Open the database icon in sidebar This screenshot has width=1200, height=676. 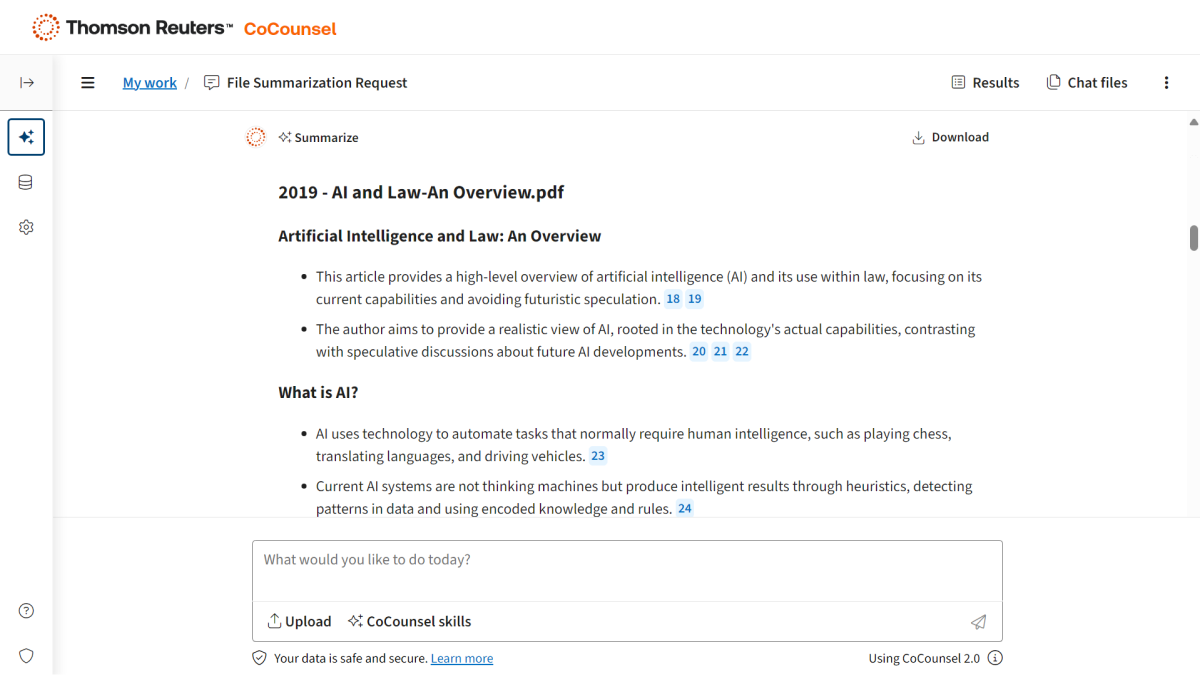coord(26,182)
